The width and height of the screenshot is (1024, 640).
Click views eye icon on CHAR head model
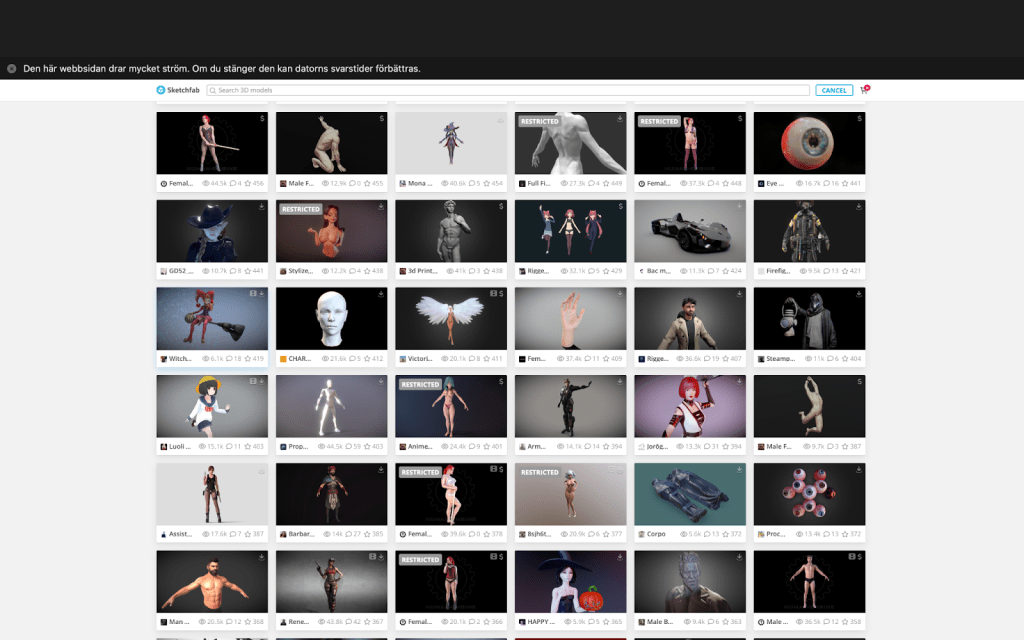(325, 358)
